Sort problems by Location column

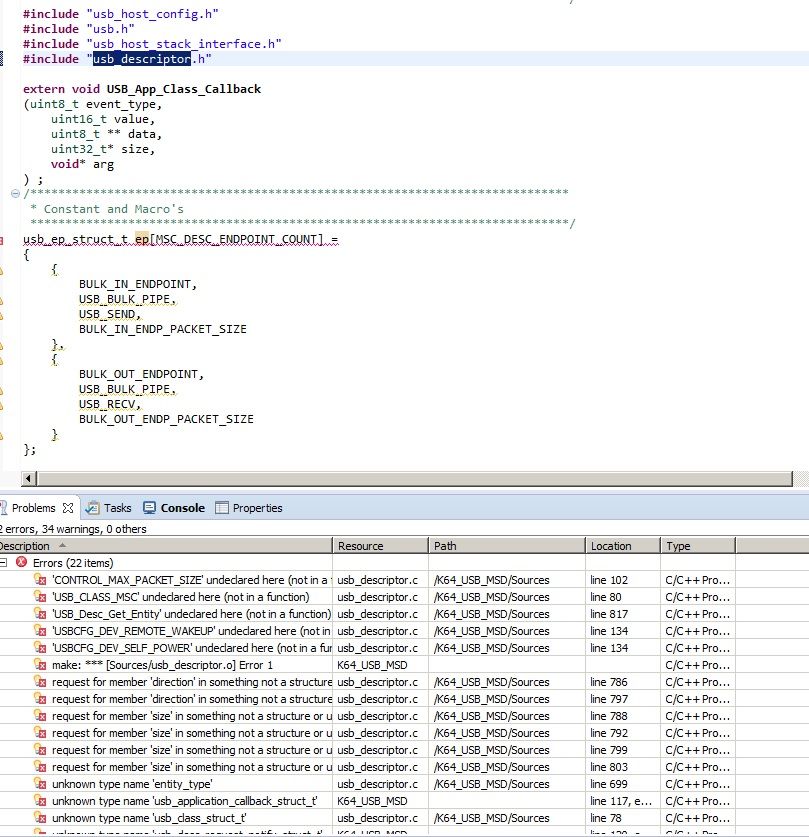[x=623, y=546]
